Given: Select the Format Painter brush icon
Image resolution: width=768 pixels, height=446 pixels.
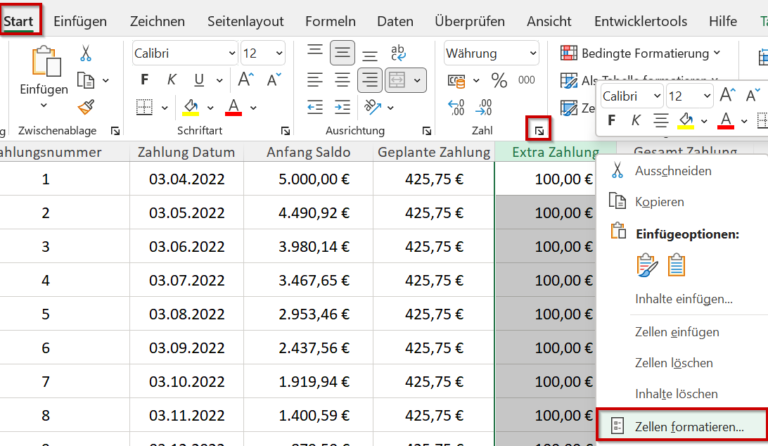Looking at the screenshot, I should [x=86, y=107].
